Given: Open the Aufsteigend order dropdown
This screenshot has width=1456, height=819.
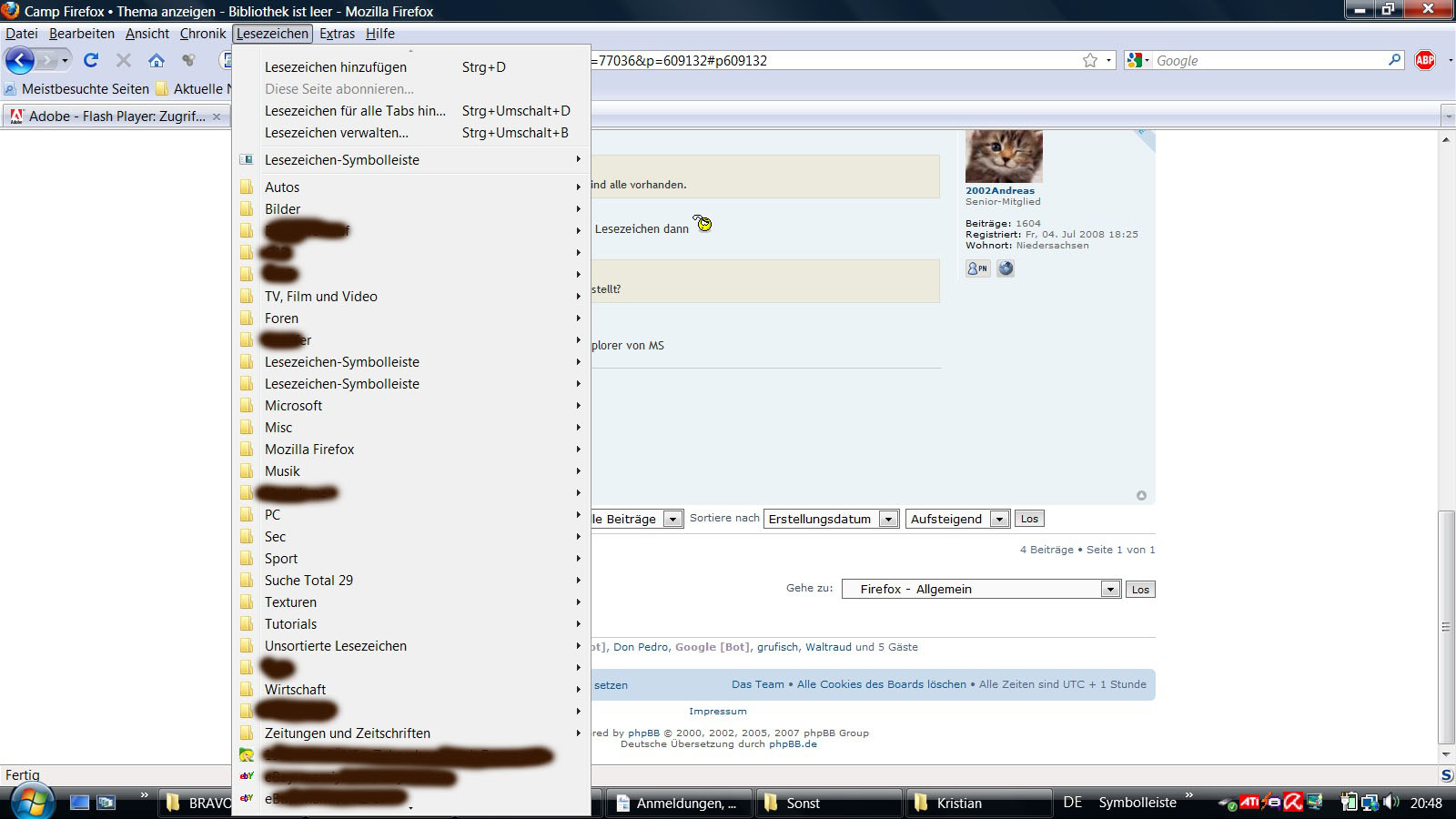Looking at the screenshot, I should 957,519.
